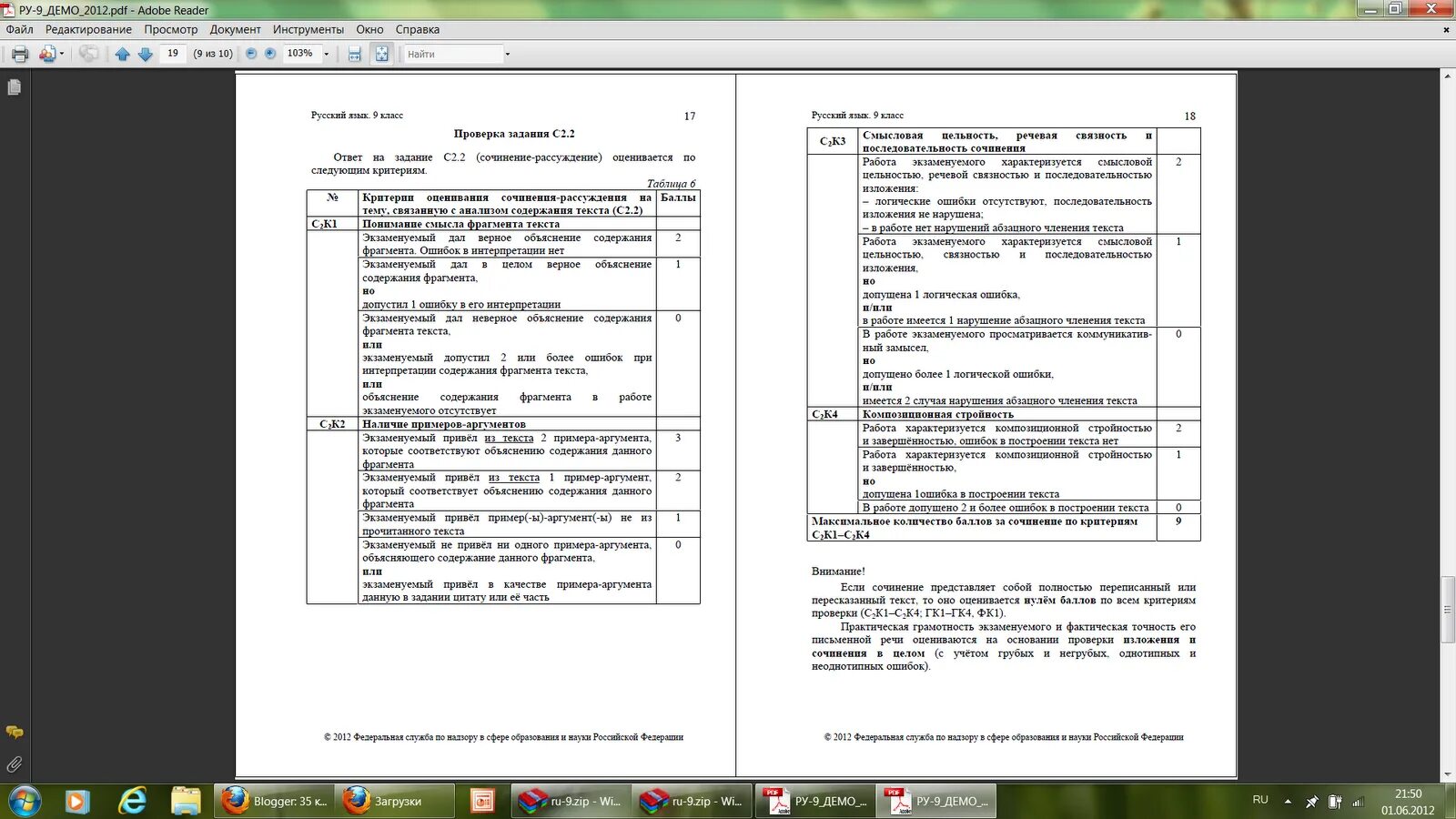Switch to first РУ-9_ДЕМО Adobe Reader taskbar button
This screenshot has width=1456, height=819.
(814, 802)
